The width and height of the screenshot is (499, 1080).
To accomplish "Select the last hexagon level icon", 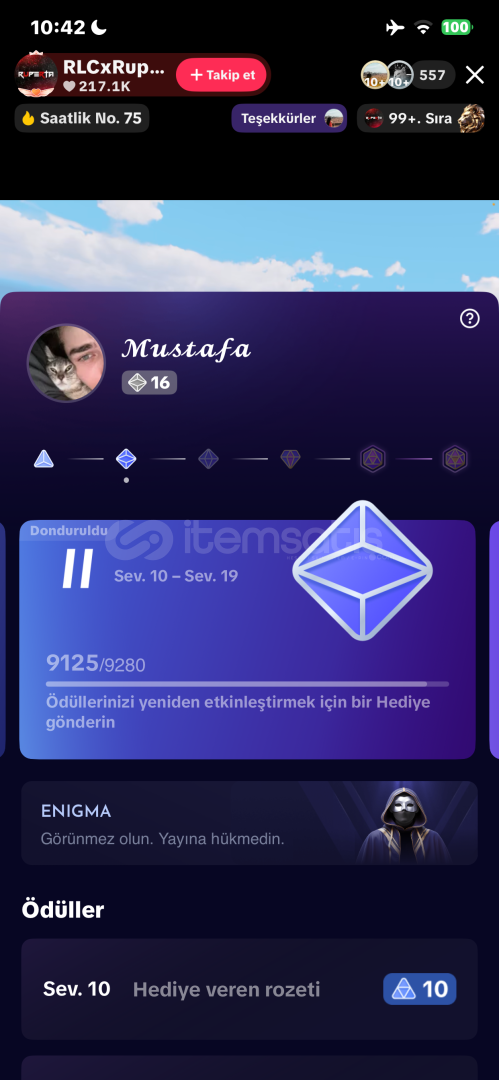I will coord(455,459).
